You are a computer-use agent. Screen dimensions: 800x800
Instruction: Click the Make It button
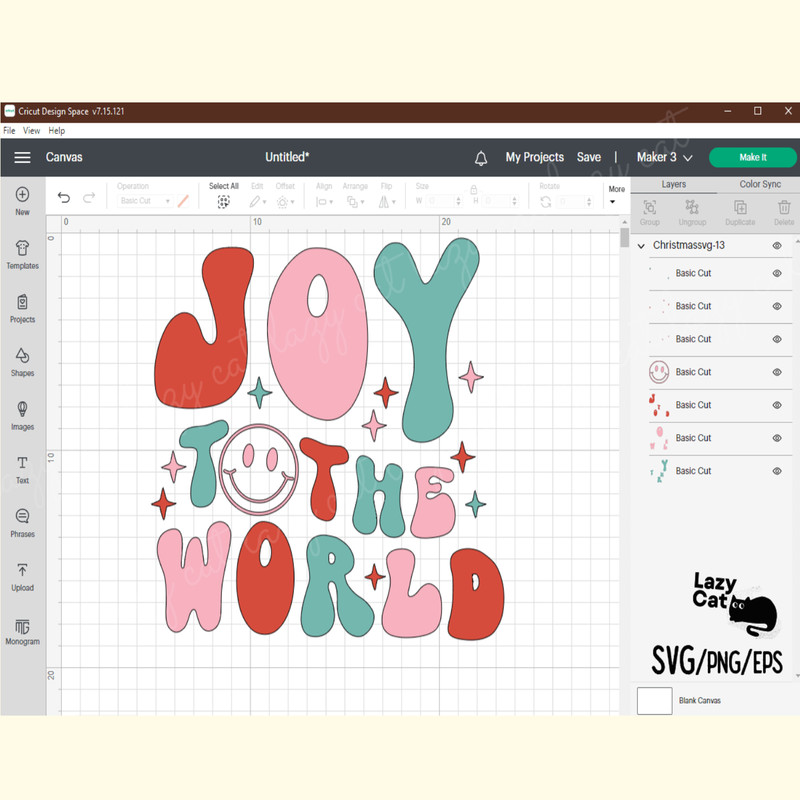tap(751, 157)
